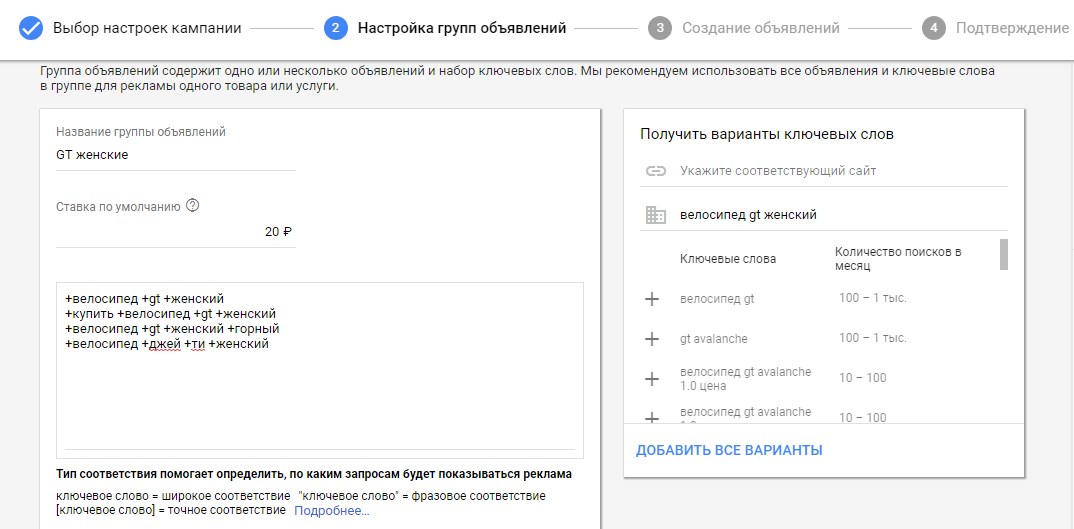Add keyword 'велосипед gt' with plus icon
Image resolution: width=1074 pixels, height=529 pixels.
tap(652, 299)
